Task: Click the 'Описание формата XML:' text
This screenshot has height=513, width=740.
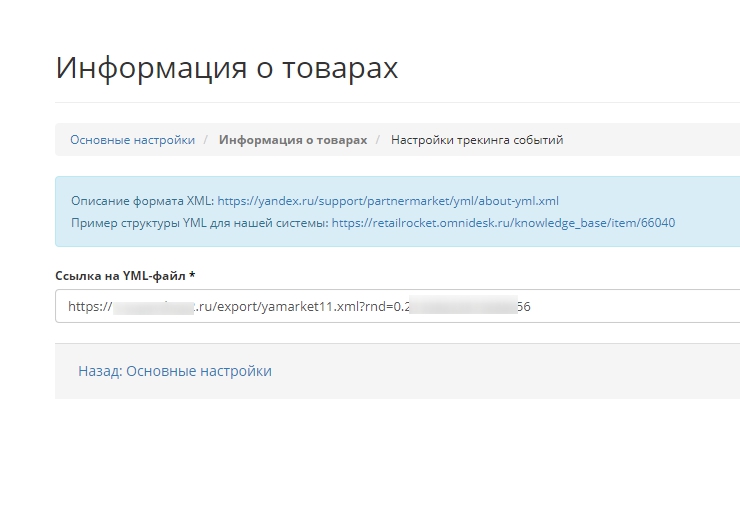Action: (x=136, y=200)
